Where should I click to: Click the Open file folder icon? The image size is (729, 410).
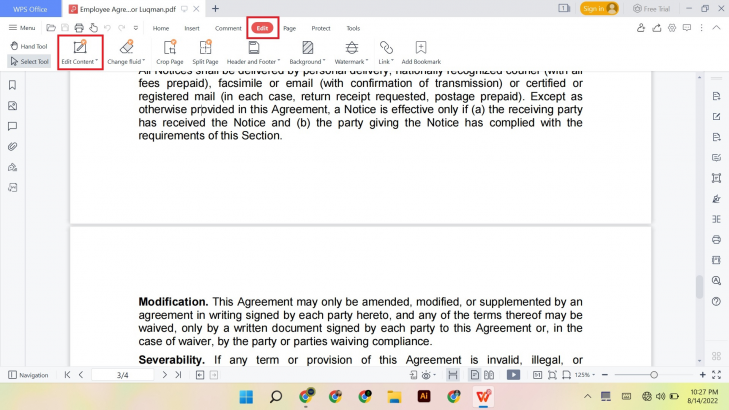[x=51, y=28]
